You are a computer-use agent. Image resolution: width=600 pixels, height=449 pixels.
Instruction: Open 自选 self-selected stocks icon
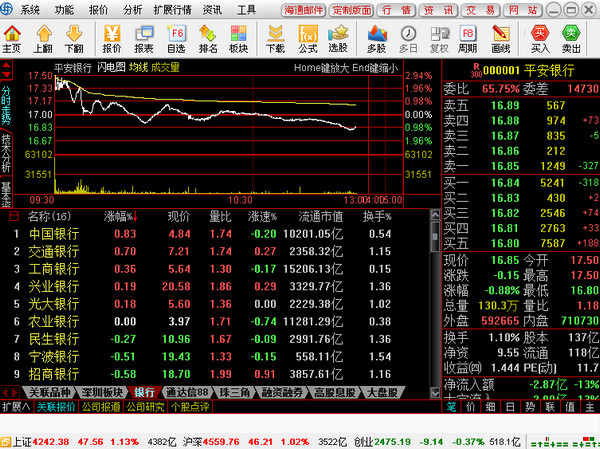click(x=176, y=40)
